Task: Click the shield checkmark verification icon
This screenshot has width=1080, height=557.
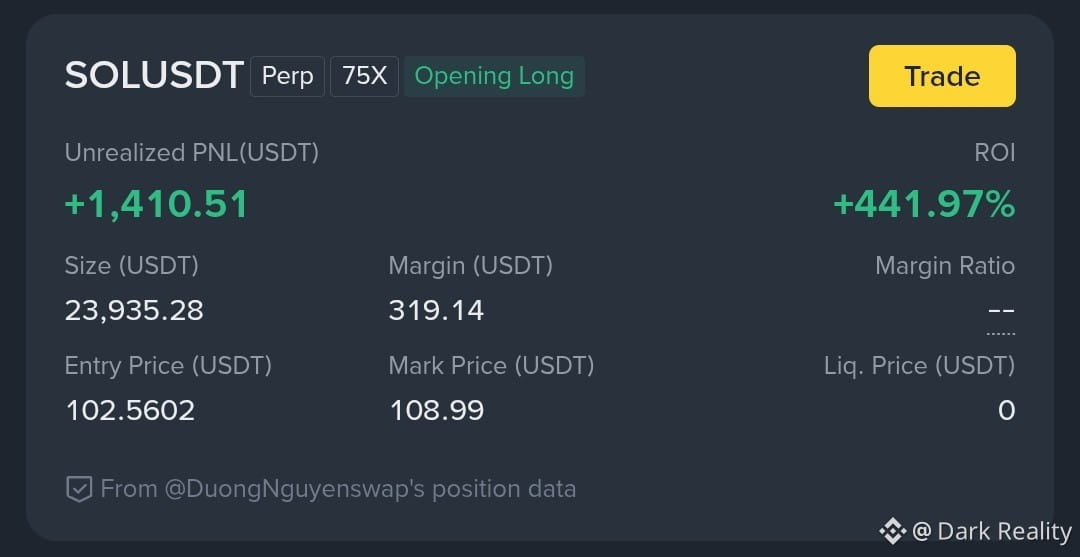Action: [79, 490]
